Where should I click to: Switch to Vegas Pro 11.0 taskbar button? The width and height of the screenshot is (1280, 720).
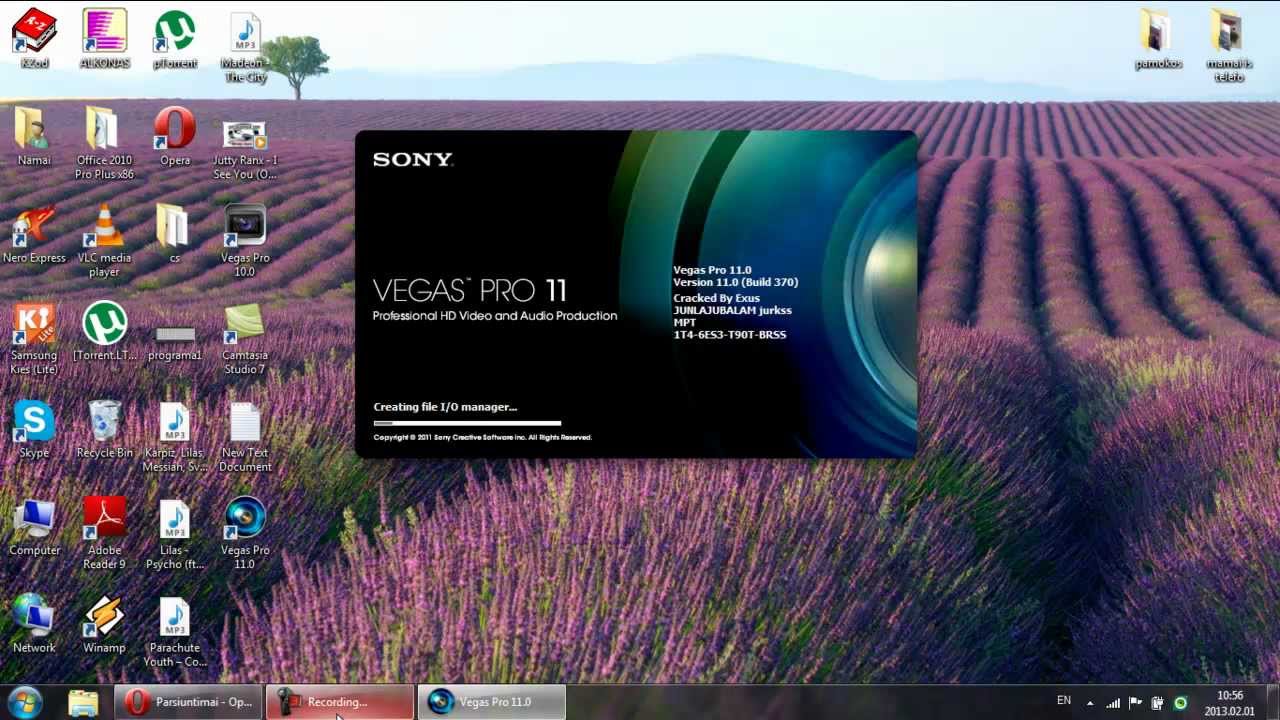[492, 702]
